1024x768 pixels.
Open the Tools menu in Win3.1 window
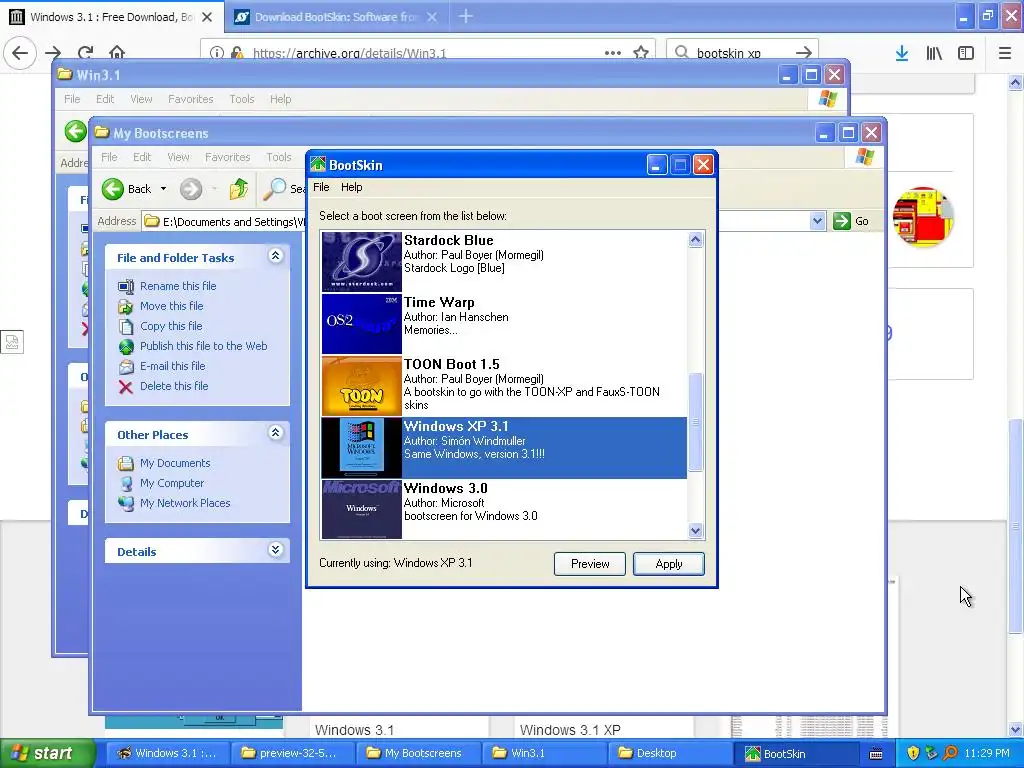242,99
